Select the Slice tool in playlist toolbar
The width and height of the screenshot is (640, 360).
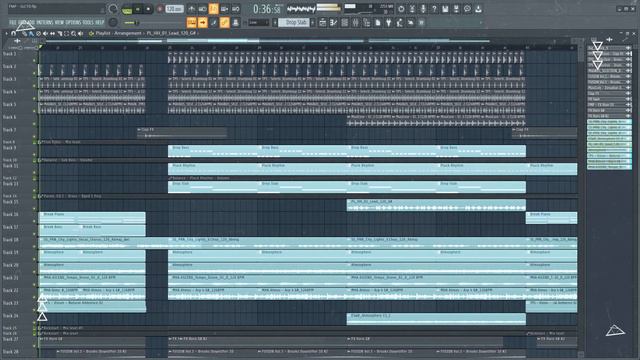pyautogui.click(x=60, y=33)
